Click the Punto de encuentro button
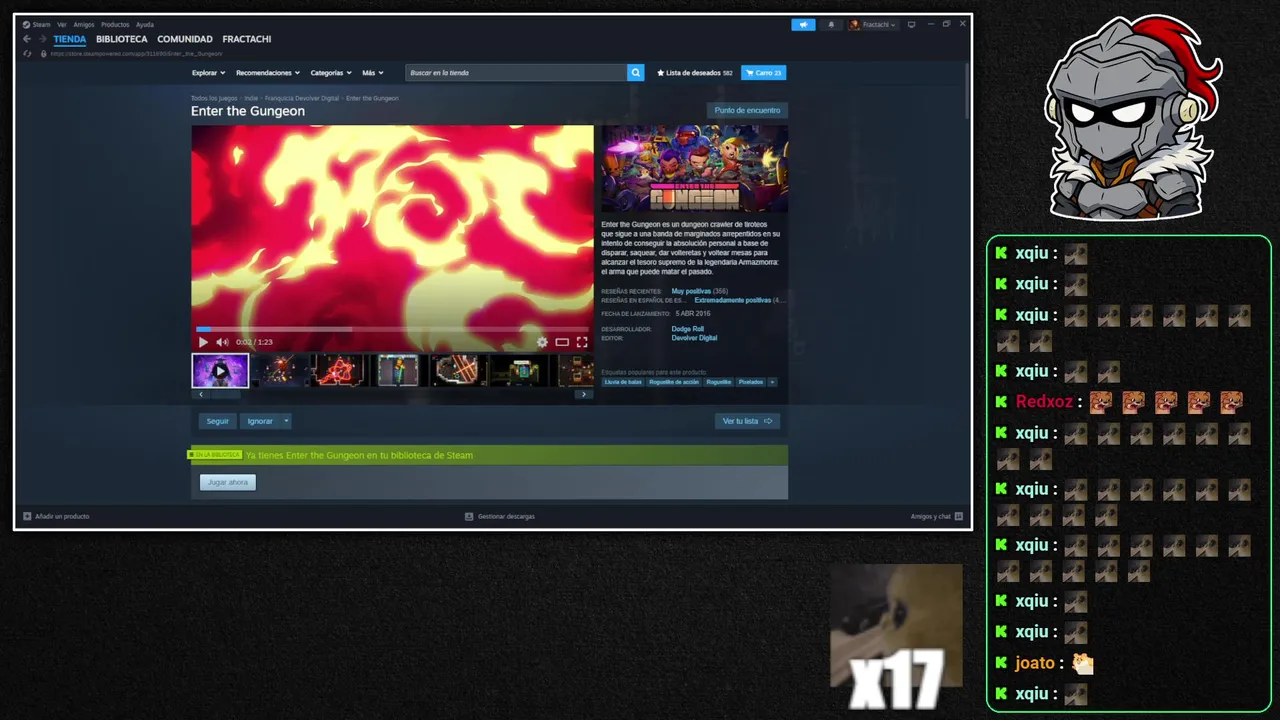The height and width of the screenshot is (720, 1280). (x=747, y=110)
